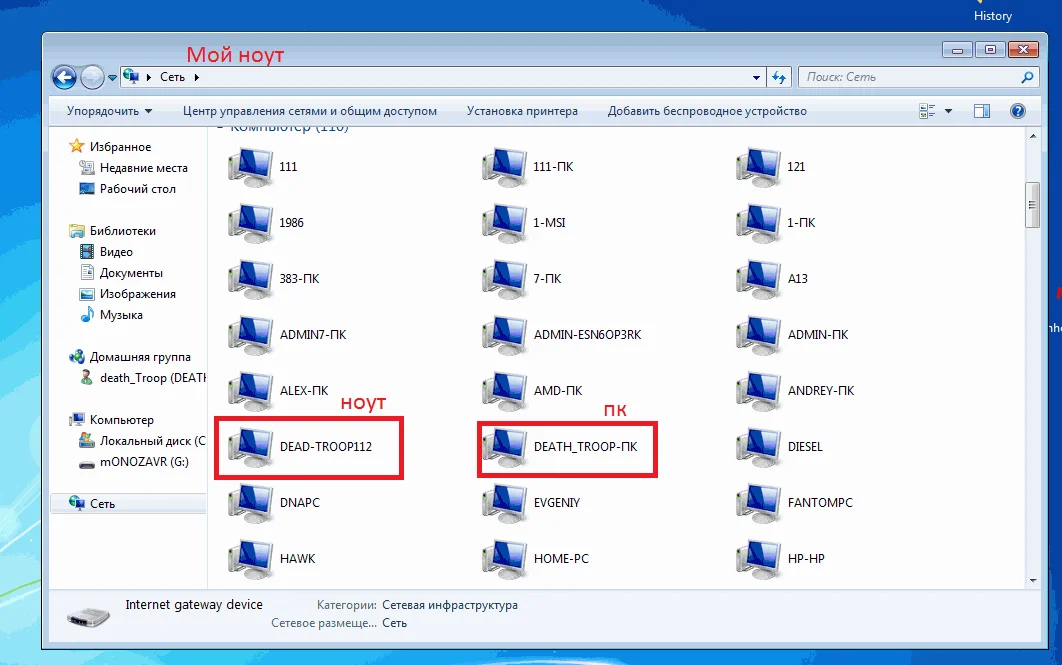
Task: Select computer icon 'ADMIN7-ПК'
Action: tap(251, 335)
